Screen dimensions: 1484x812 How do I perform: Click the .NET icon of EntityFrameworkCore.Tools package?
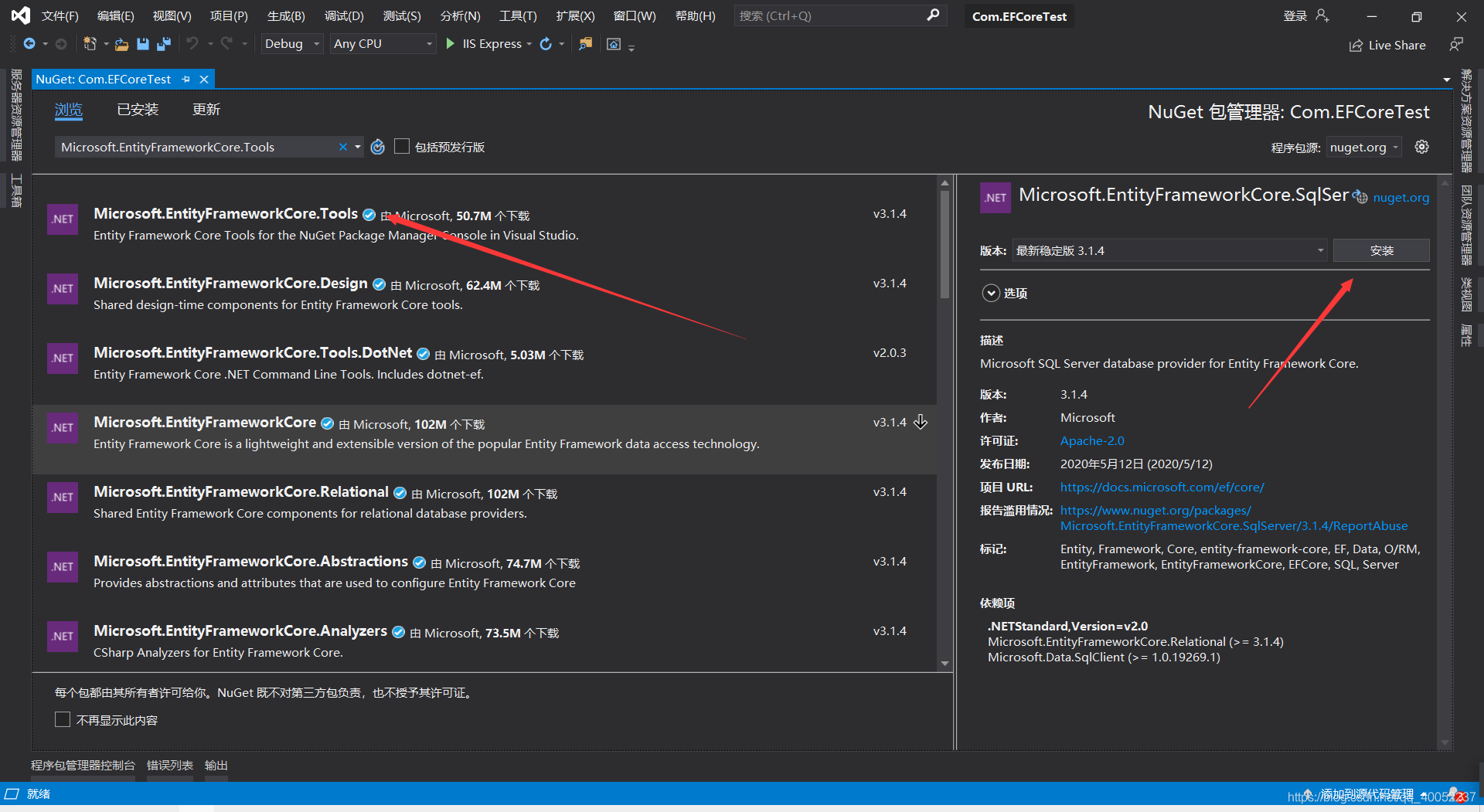pyautogui.click(x=63, y=219)
